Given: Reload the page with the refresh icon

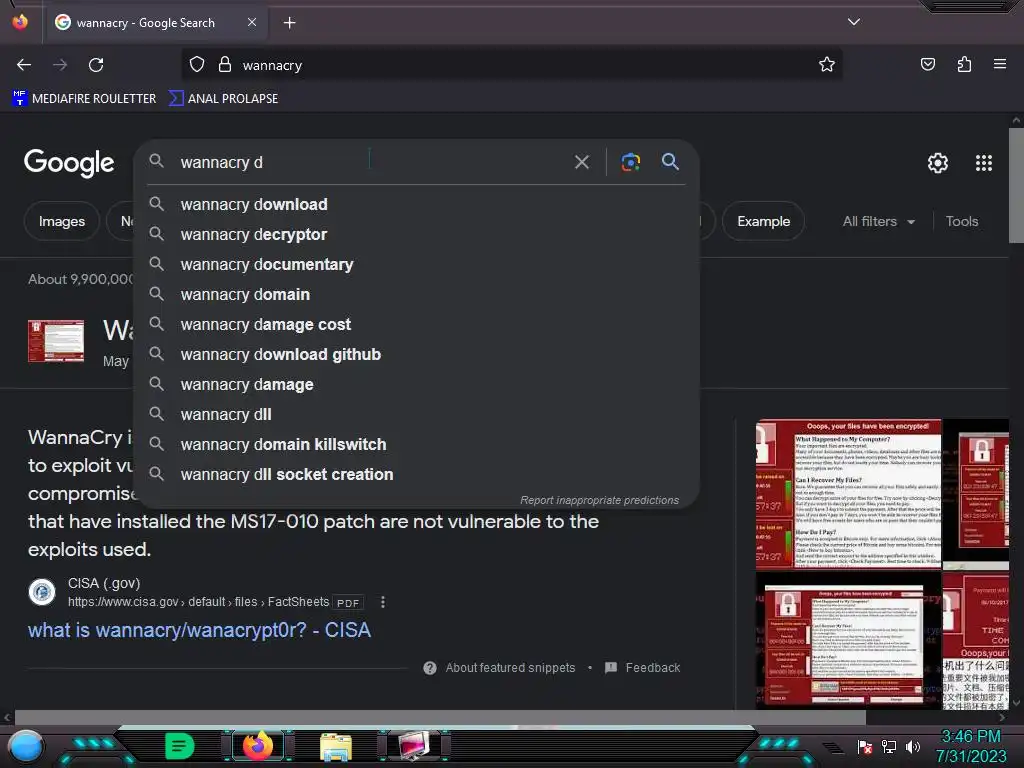Looking at the screenshot, I should click(x=96, y=65).
